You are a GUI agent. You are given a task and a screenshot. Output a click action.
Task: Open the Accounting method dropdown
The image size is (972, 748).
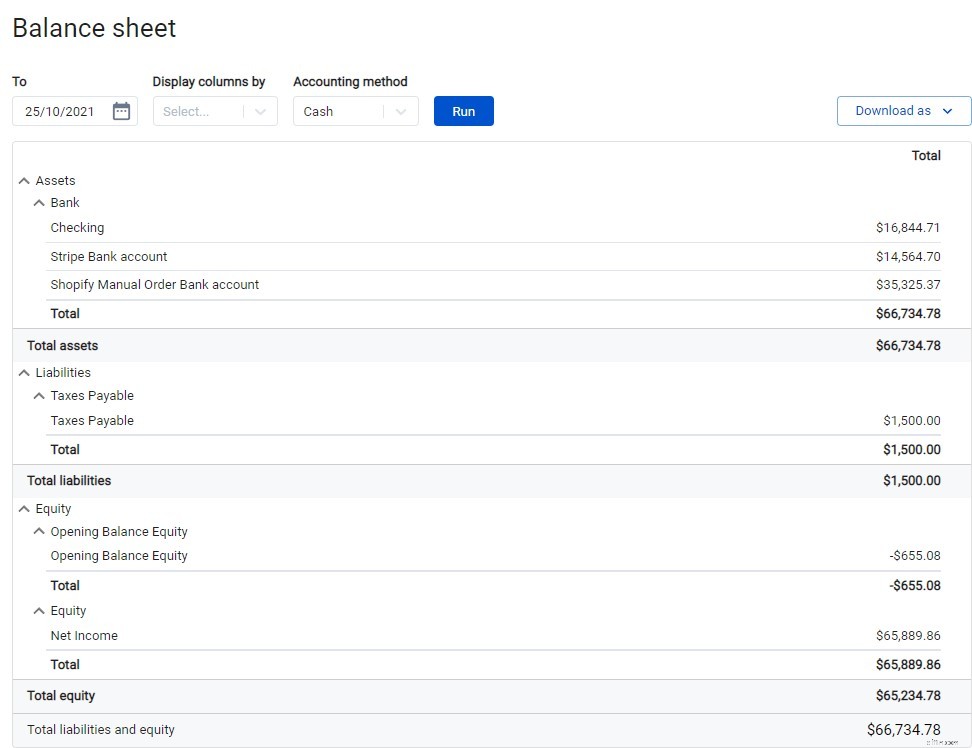(x=355, y=111)
